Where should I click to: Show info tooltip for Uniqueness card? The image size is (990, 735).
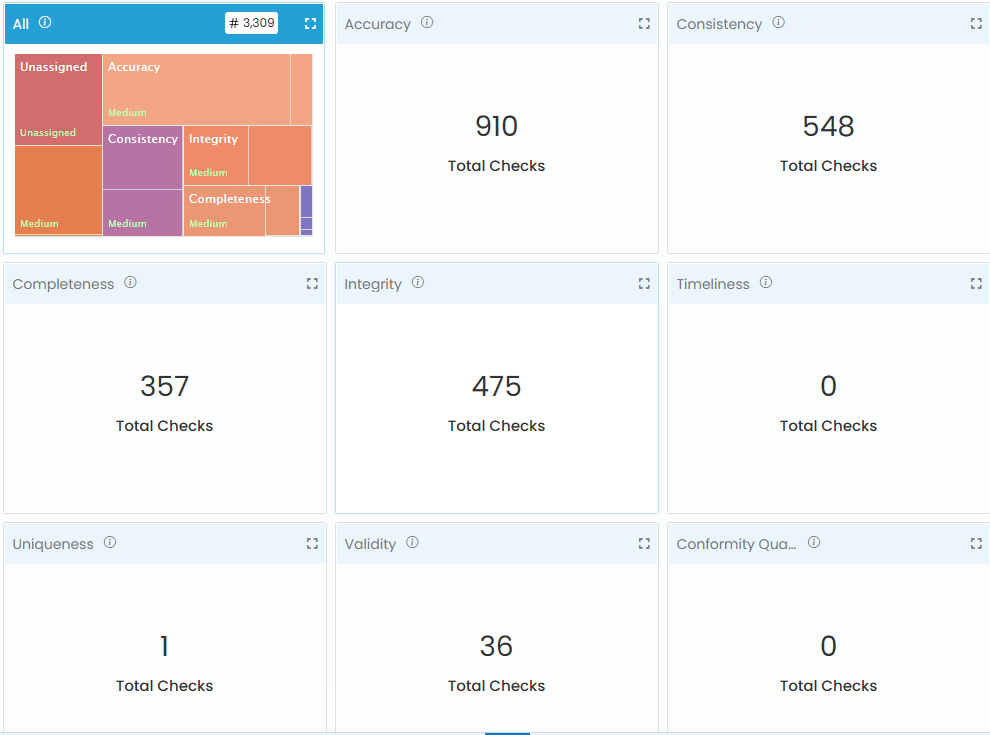110,543
